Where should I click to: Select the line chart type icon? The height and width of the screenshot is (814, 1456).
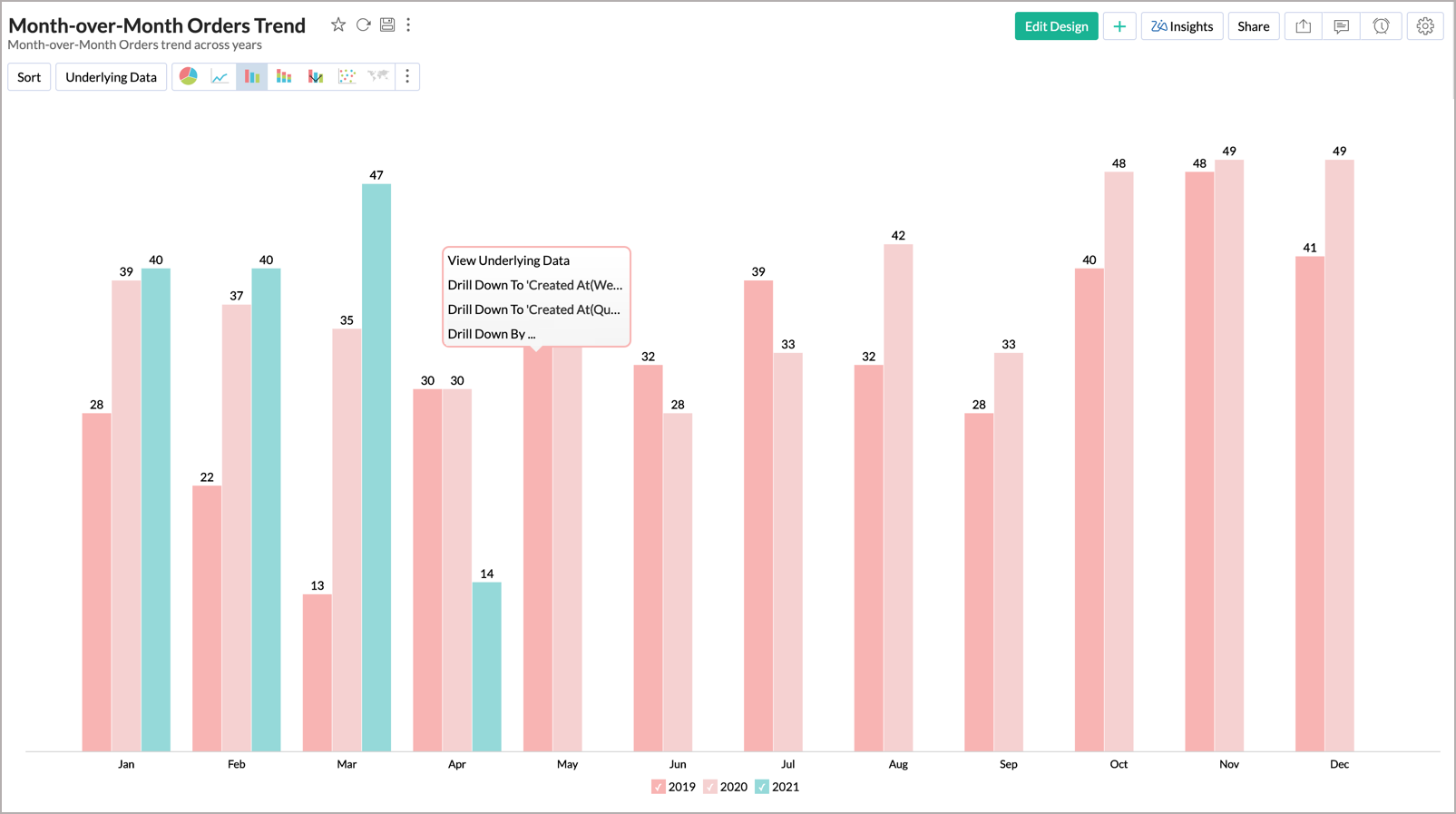coord(220,77)
